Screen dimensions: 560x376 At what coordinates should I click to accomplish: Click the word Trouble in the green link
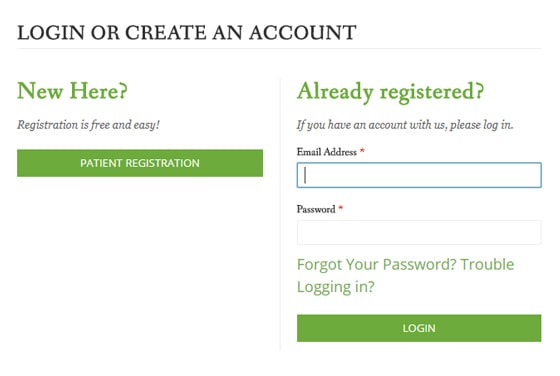(x=487, y=265)
